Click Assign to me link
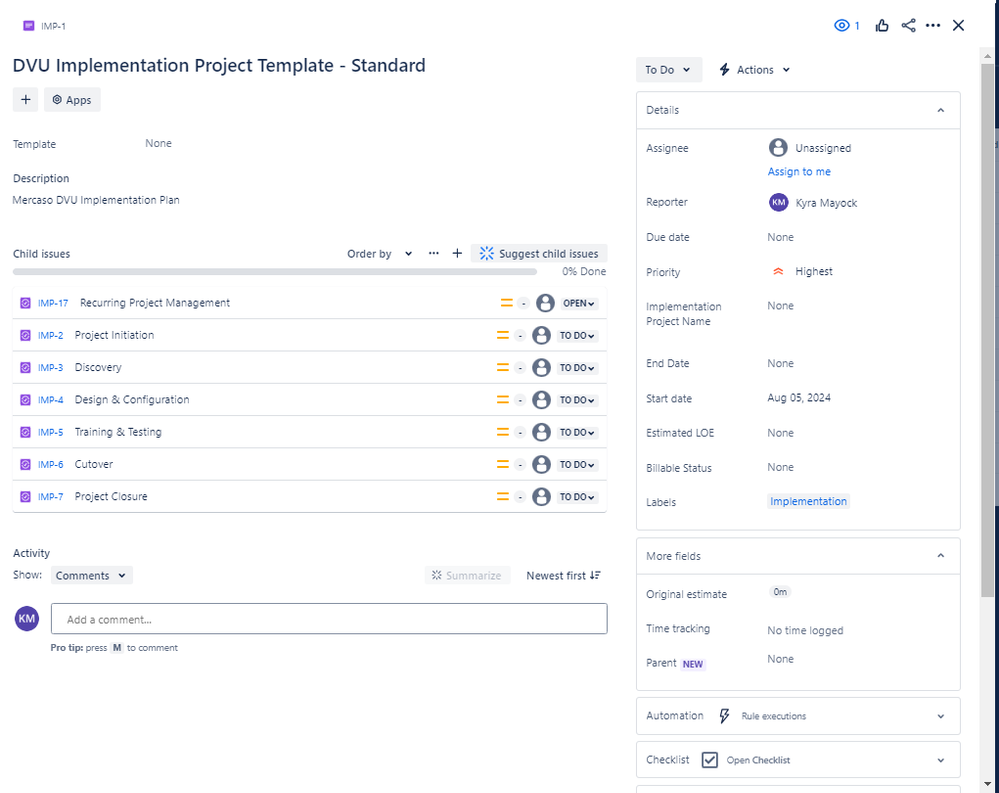The image size is (999, 793). [x=799, y=172]
